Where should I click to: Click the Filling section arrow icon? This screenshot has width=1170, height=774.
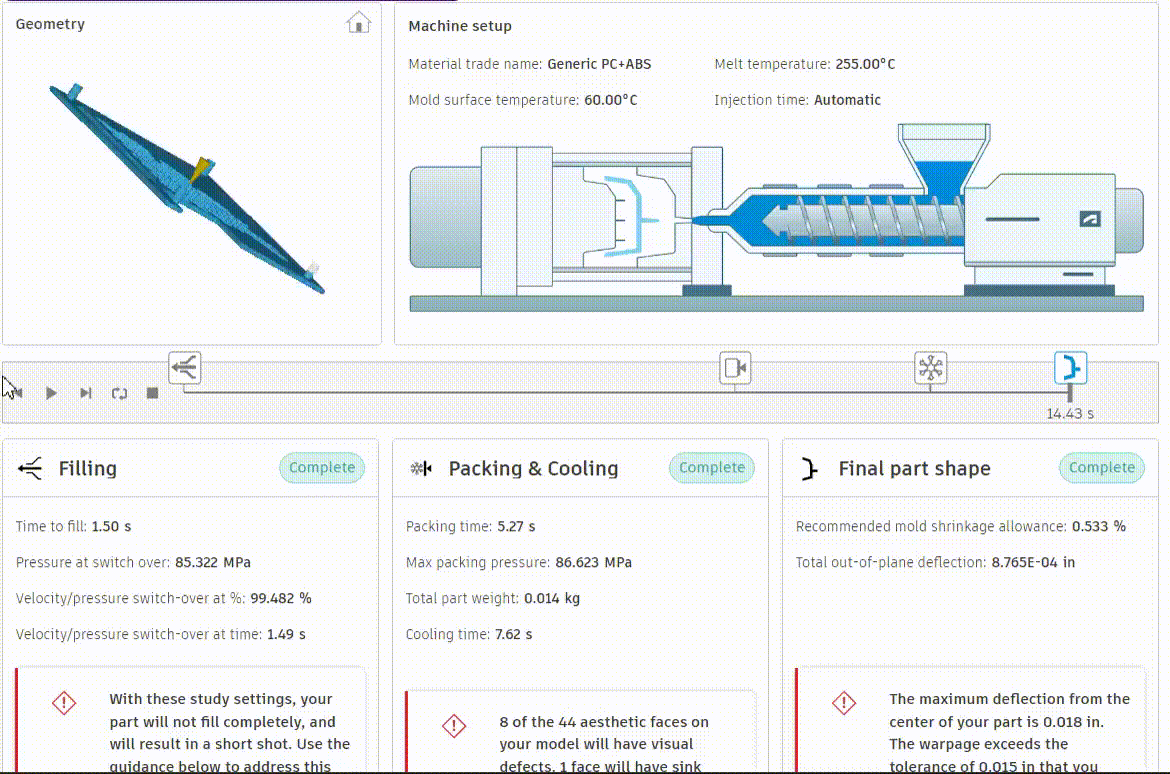pos(31,469)
